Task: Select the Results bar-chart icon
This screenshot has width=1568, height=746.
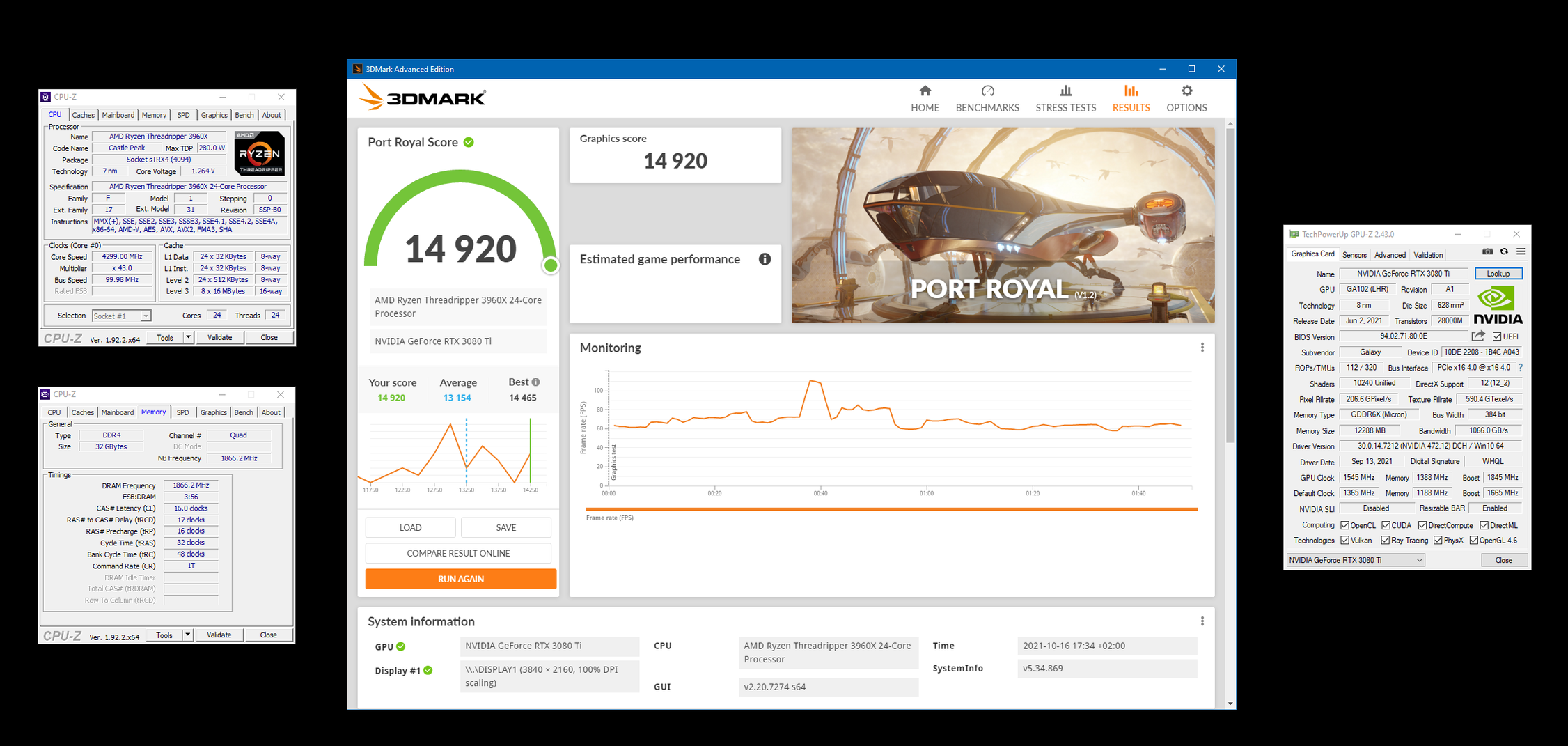Action: coord(1131,91)
